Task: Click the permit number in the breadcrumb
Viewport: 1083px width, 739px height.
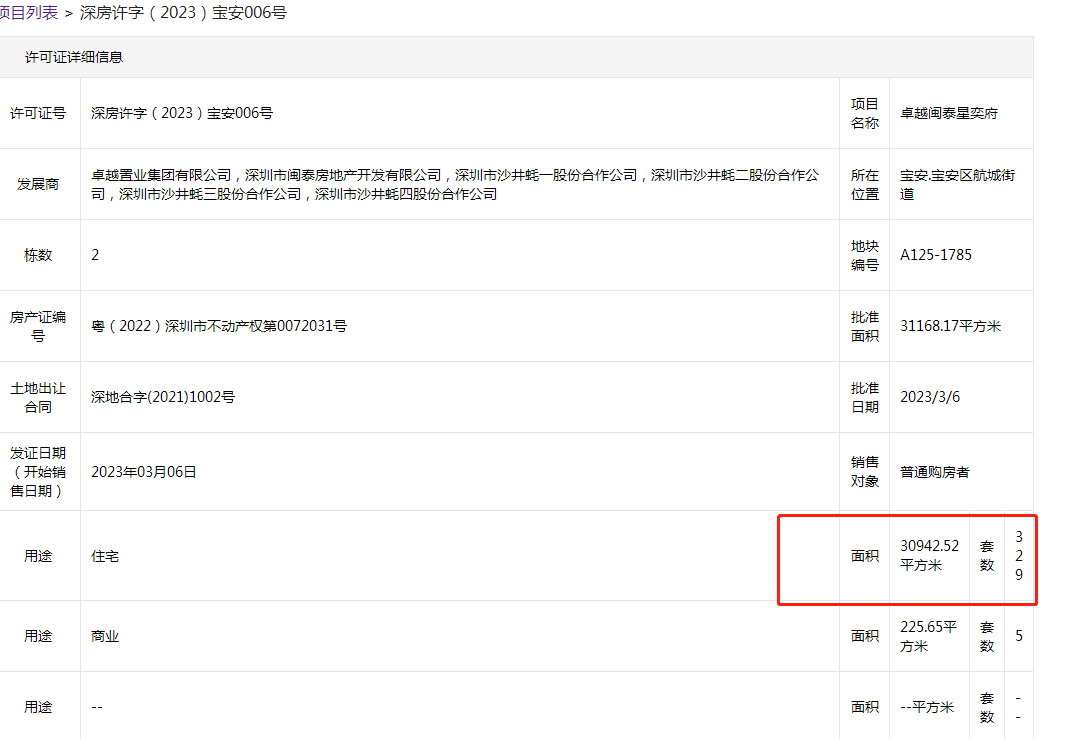Action: click(x=183, y=13)
